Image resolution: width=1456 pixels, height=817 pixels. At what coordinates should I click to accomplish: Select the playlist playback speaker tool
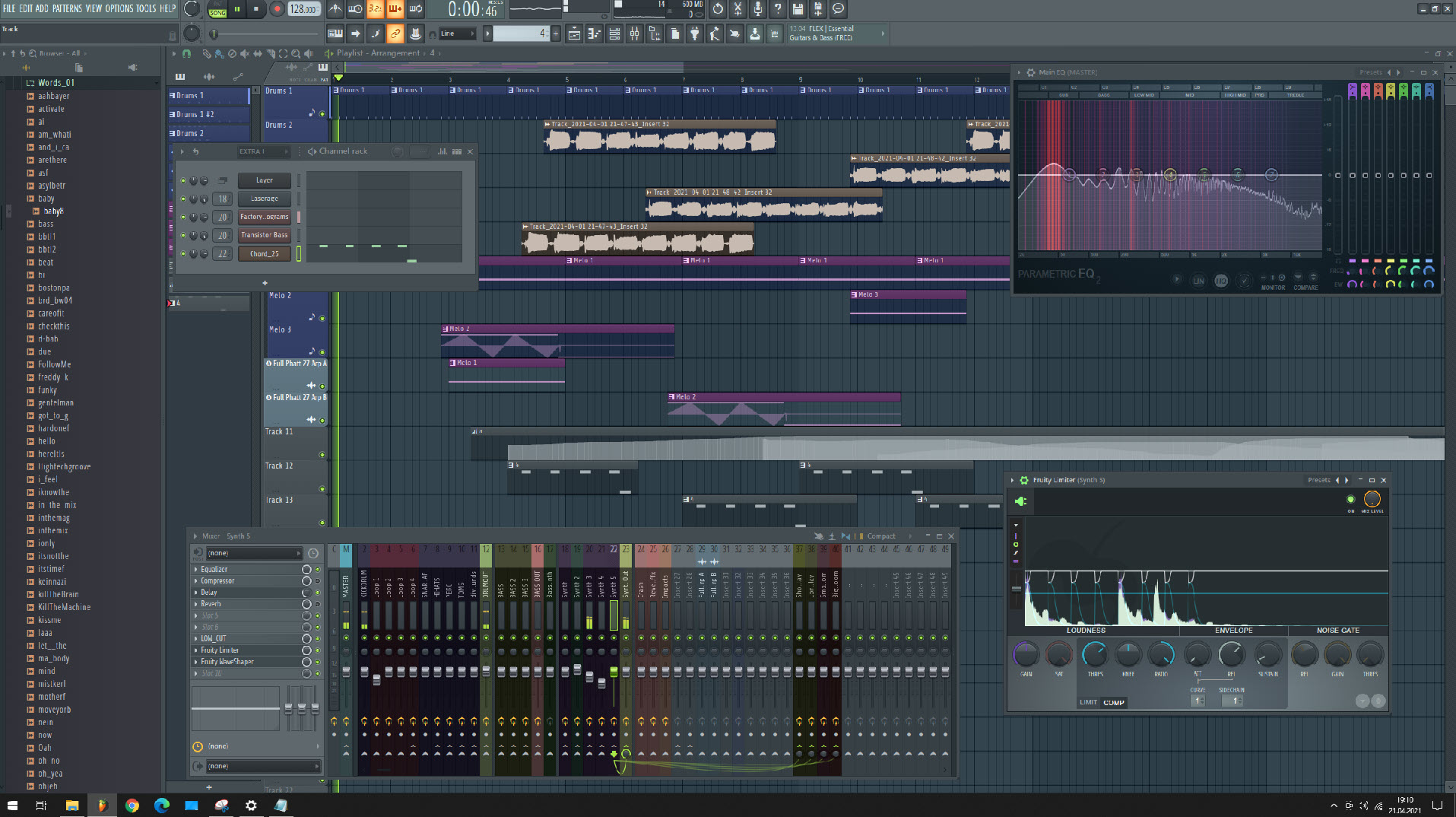coord(309,54)
